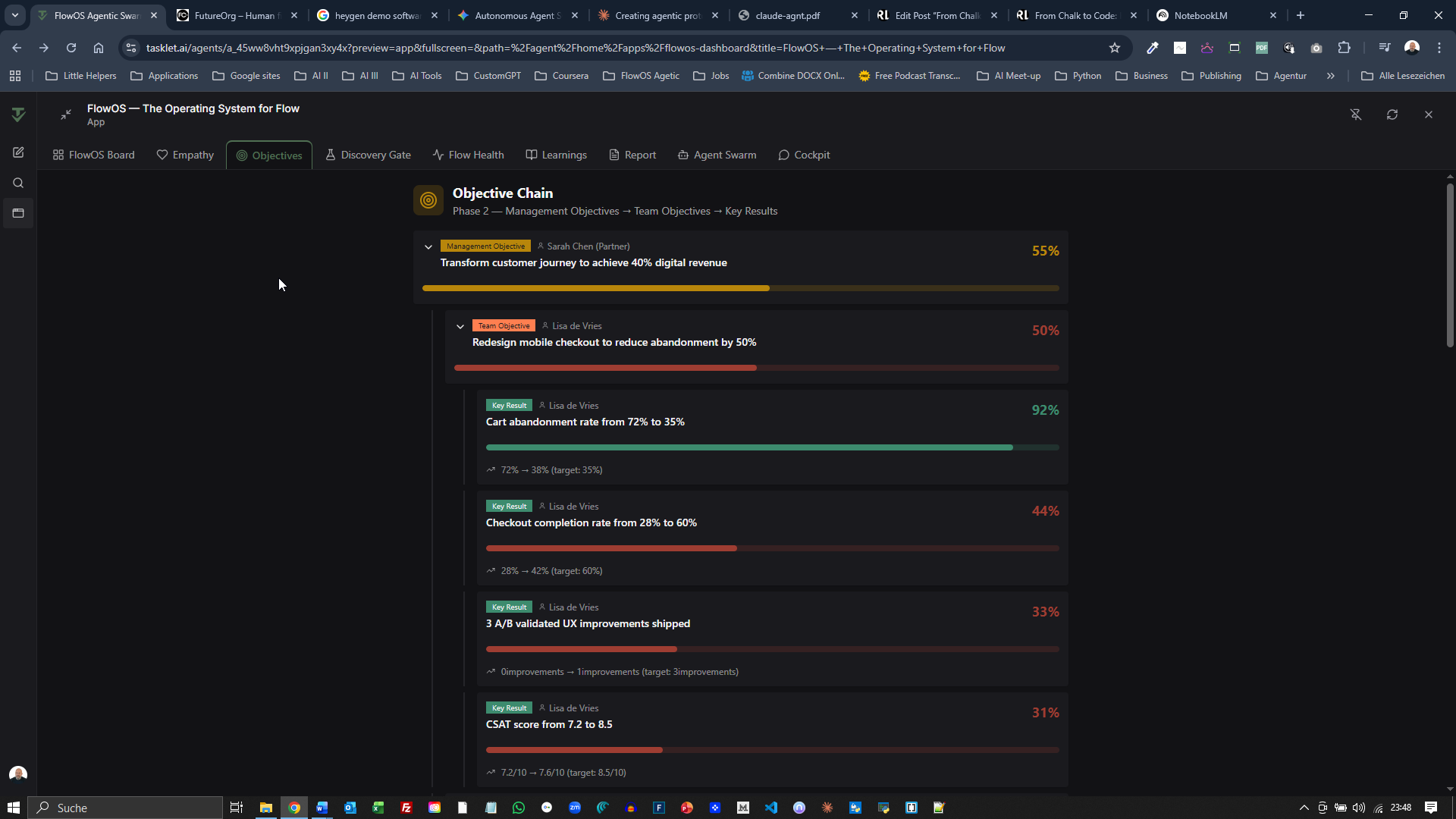Open the new chat compose icon in sidebar
The image size is (1456, 819).
click(x=18, y=152)
